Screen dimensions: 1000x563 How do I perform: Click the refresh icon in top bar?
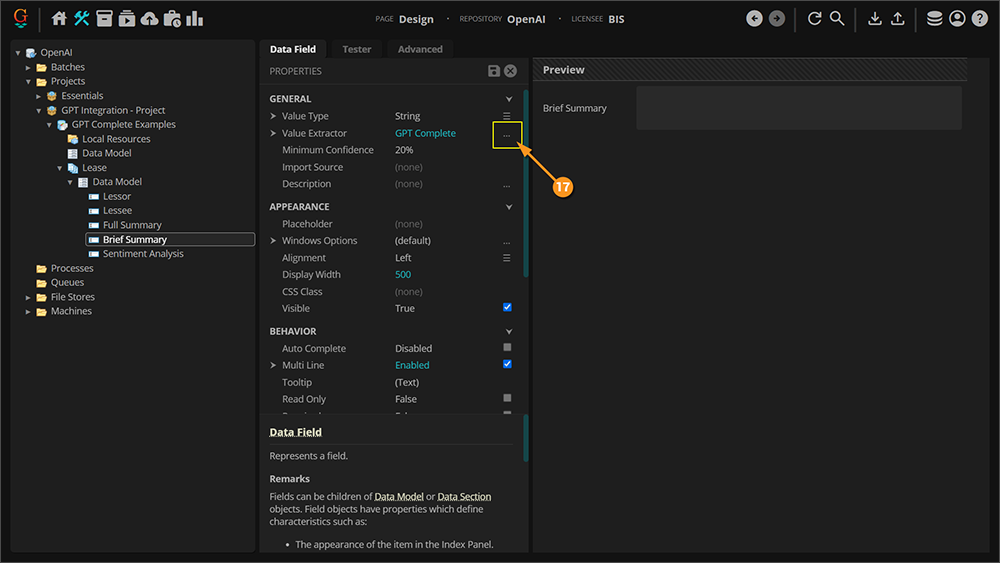814,18
